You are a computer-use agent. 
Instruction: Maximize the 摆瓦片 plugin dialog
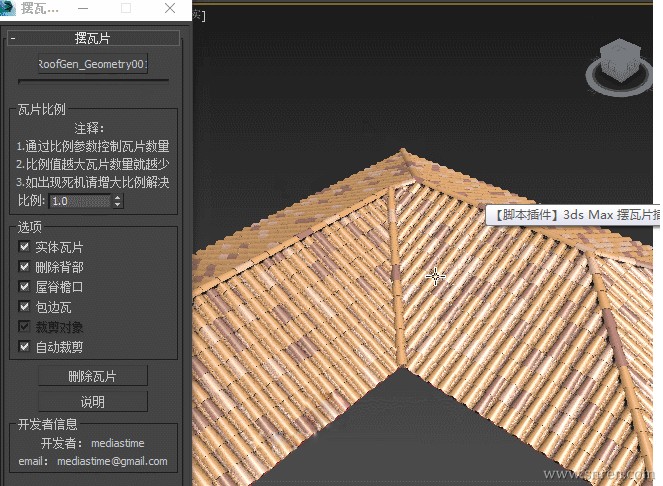[x=127, y=8]
